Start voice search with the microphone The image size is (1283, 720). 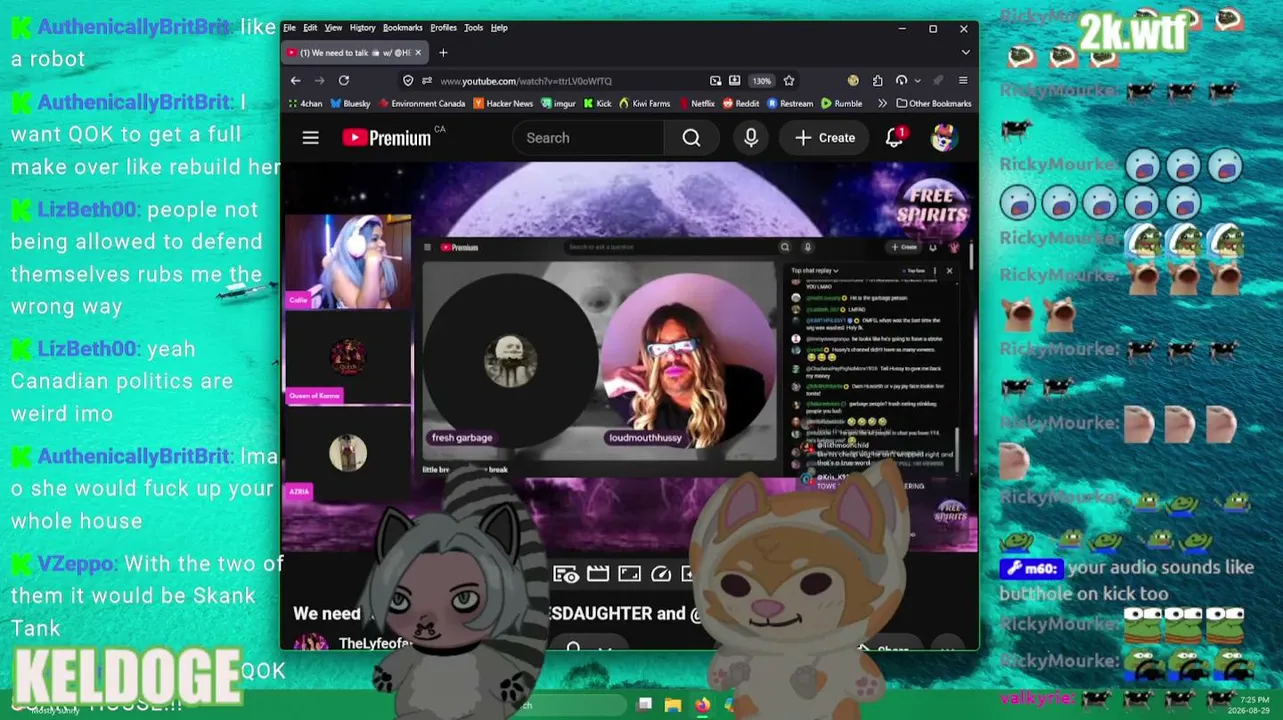[751, 138]
